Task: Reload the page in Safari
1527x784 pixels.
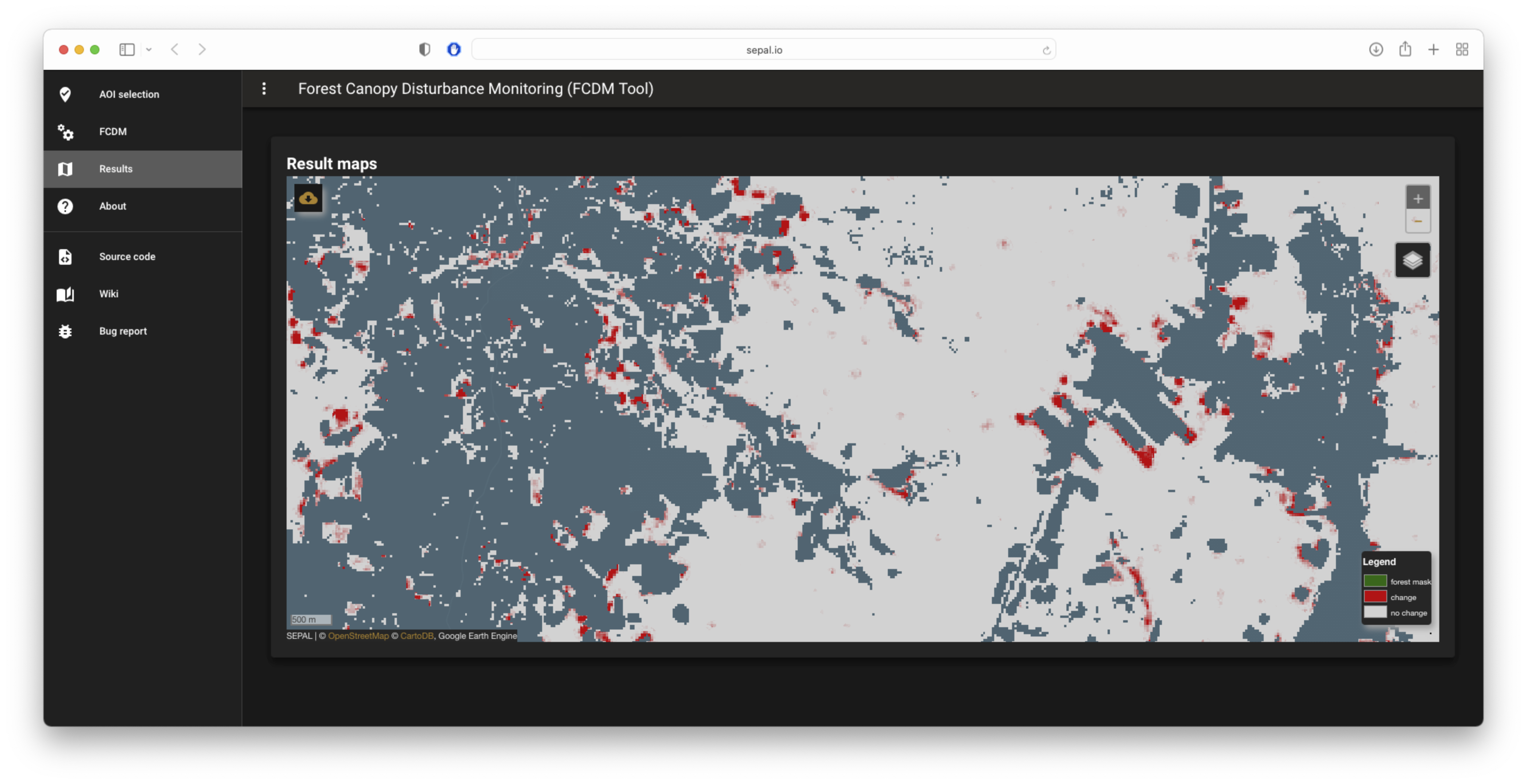Action: tap(1046, 50)
